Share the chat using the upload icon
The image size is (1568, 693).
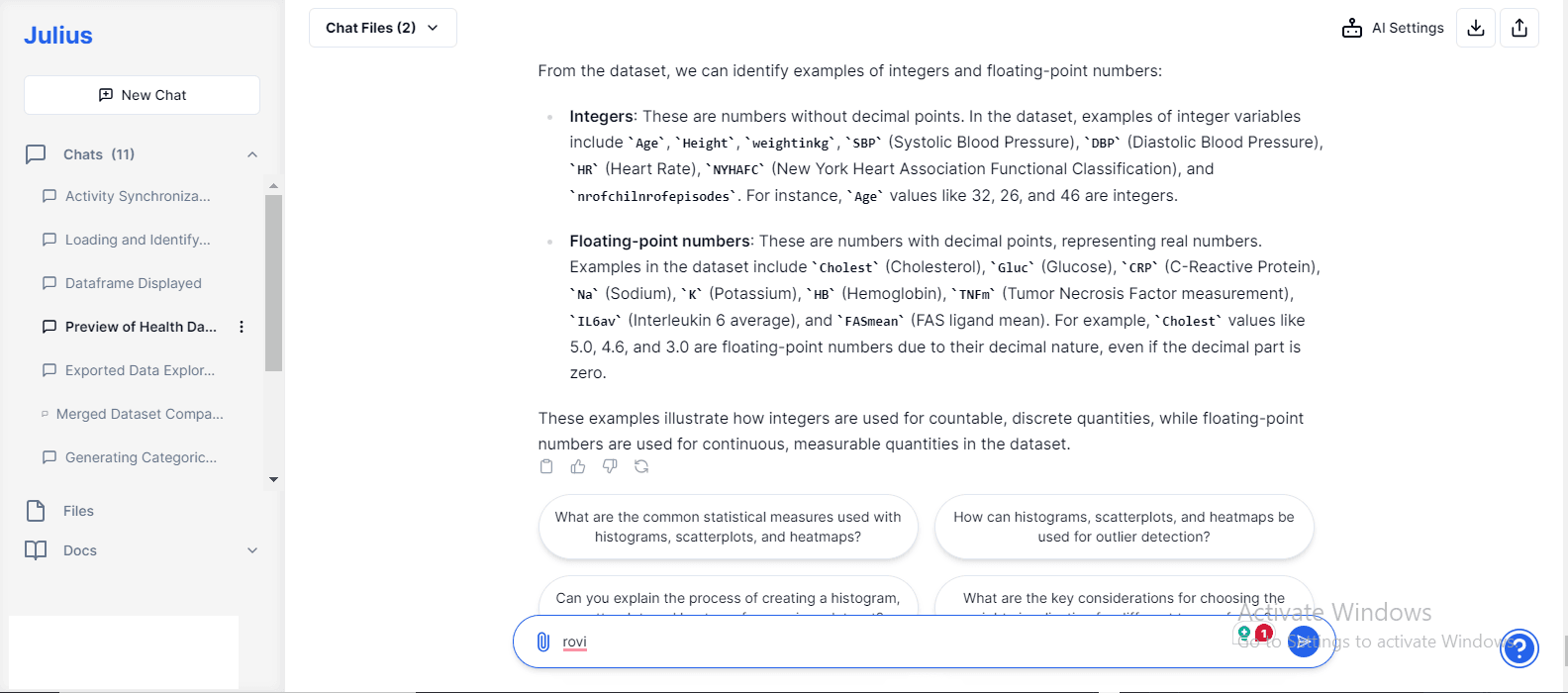(1519, 28)
